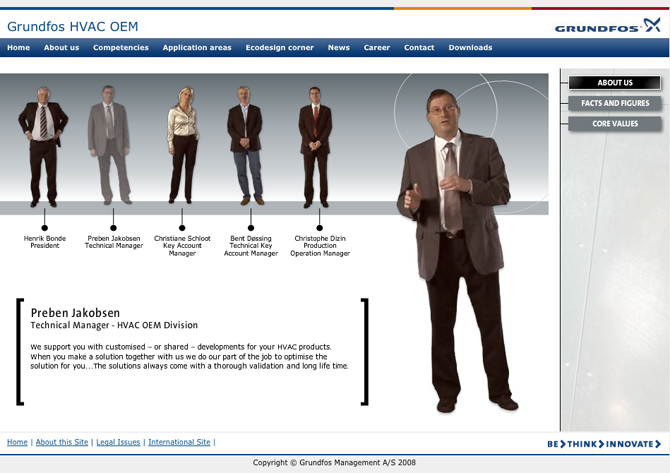The height and width of the screenshot is (473, 670).
Task: Click the Preben Jakobsen Technical Manager label
Action: coord(114,242)
